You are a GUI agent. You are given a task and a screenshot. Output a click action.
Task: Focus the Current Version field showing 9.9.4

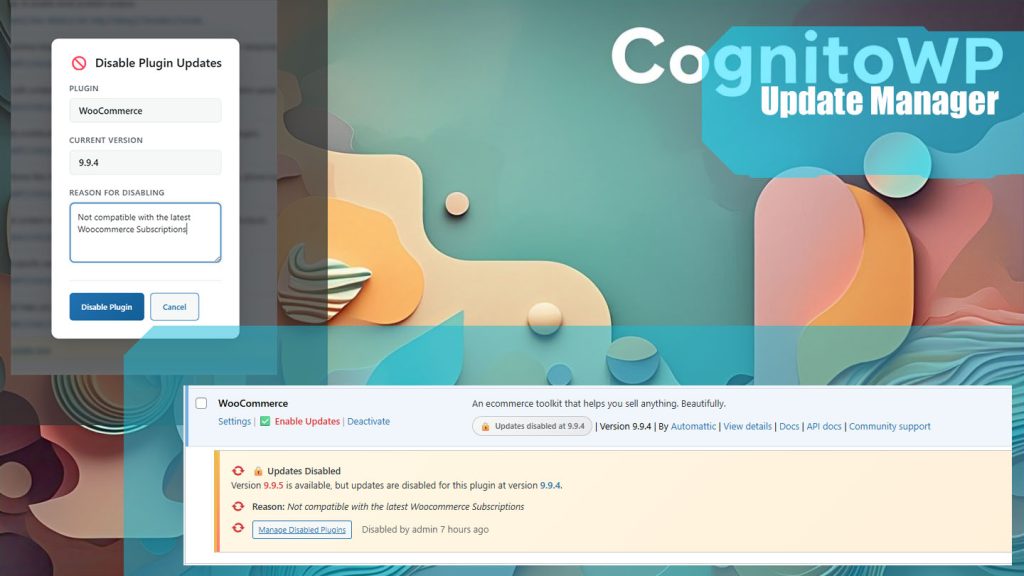click(x=145, y=162)
